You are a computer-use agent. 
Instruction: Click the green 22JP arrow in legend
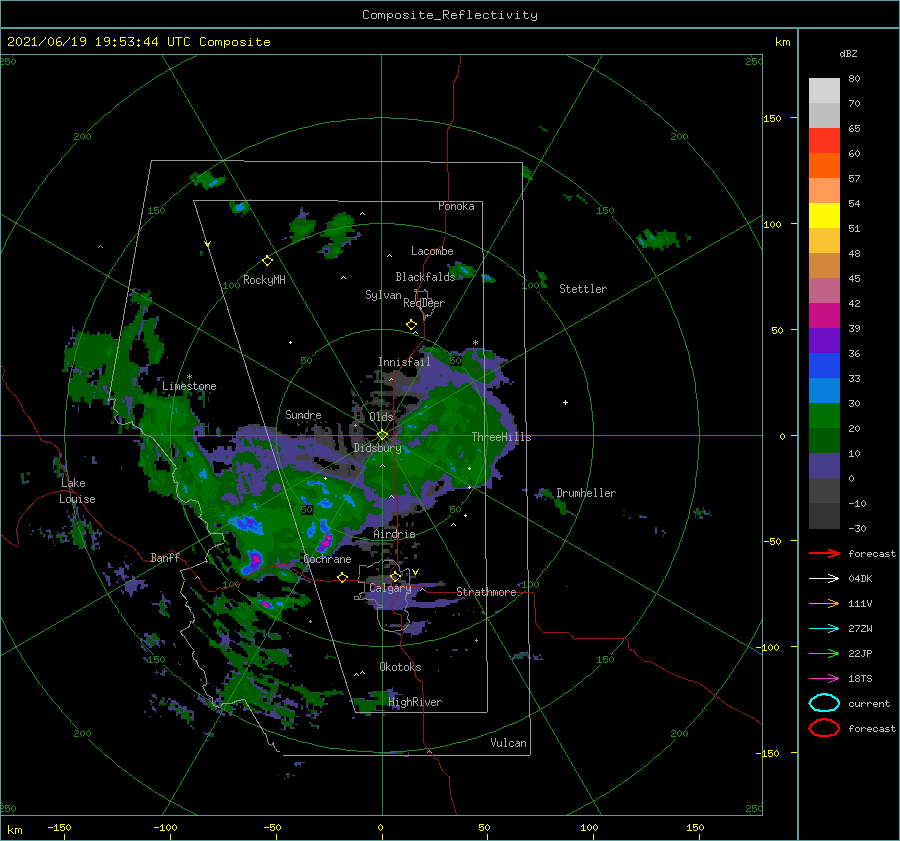[x=824, y=653]
